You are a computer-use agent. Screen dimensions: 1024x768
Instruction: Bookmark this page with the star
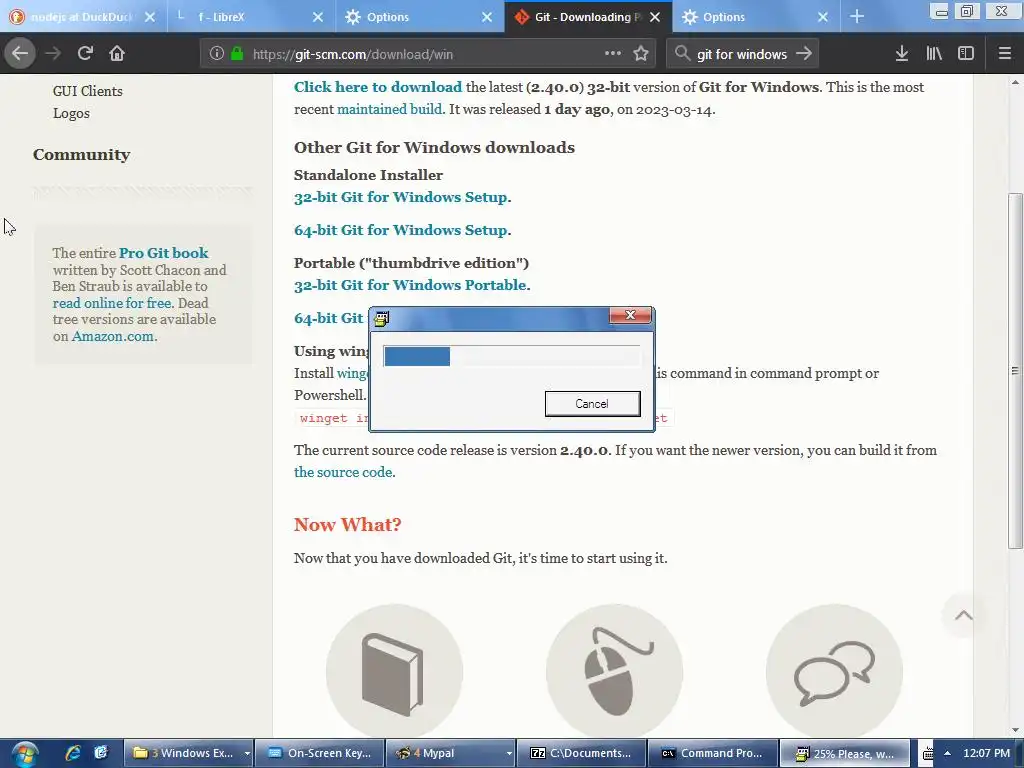641,54
